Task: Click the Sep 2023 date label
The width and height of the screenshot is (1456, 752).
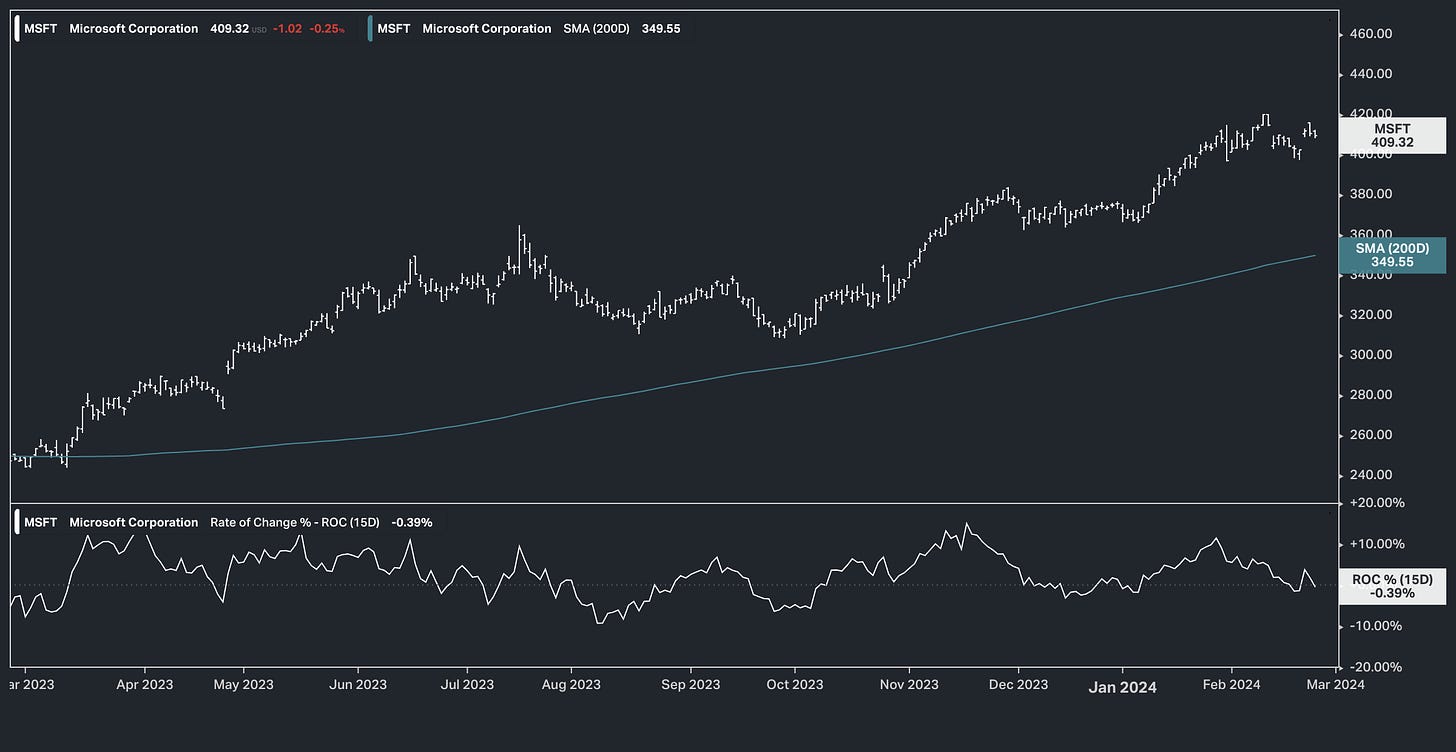Action: pyautogui.click(x=691, y=685)
